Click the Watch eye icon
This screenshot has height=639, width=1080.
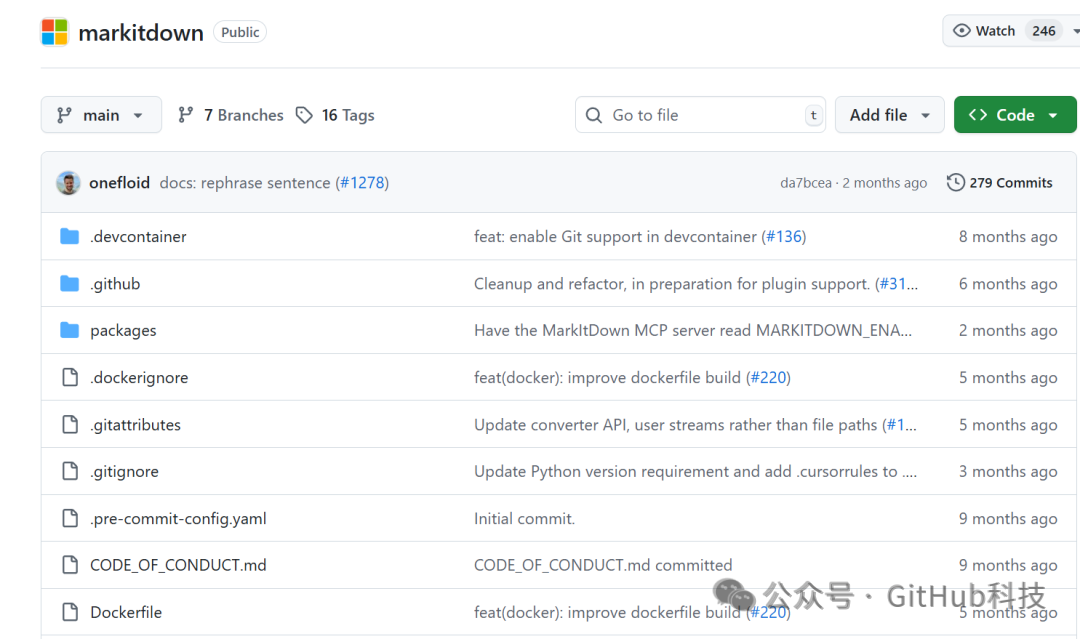[962, 31]
